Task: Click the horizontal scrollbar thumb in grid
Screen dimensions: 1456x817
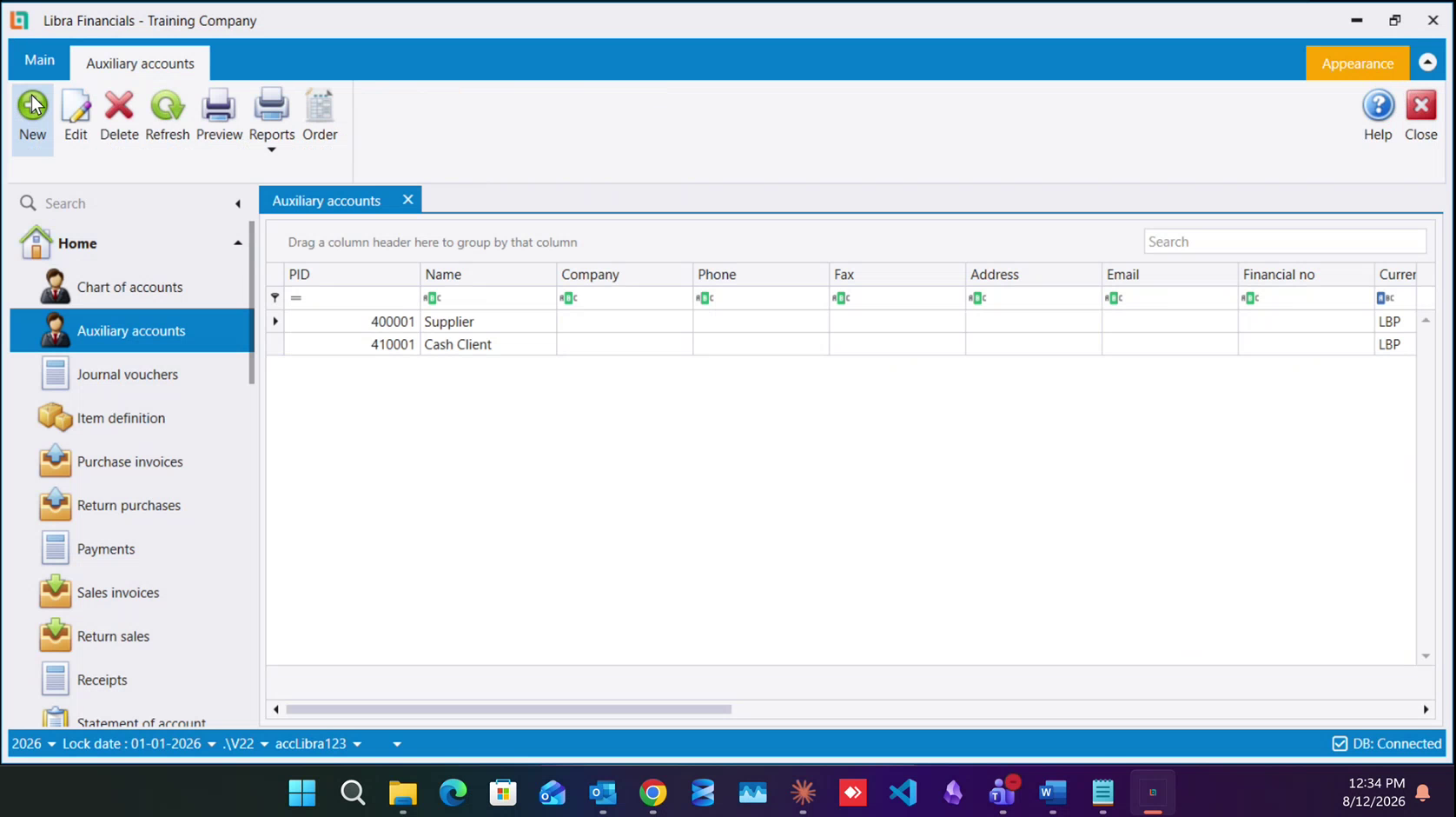Action: (x=509, y=709)
